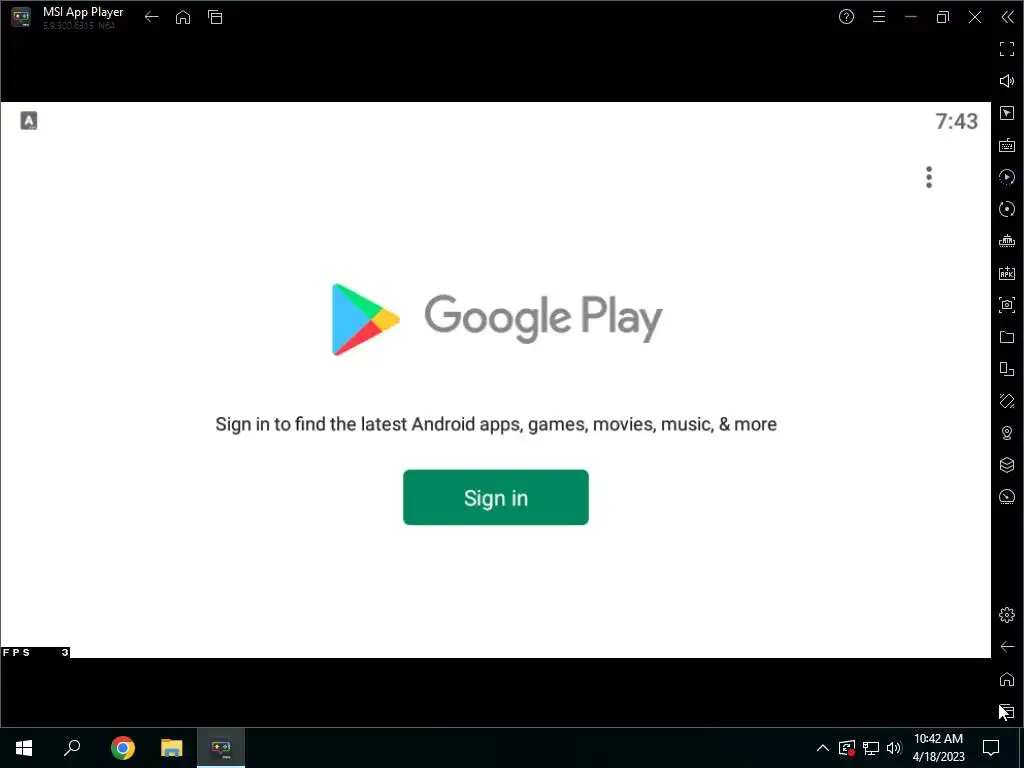This screenshot has width=1024, height=768.
Task: Open Google Play three-dot overflow menu
Action: pyautogui.click(x=929, y=177)
